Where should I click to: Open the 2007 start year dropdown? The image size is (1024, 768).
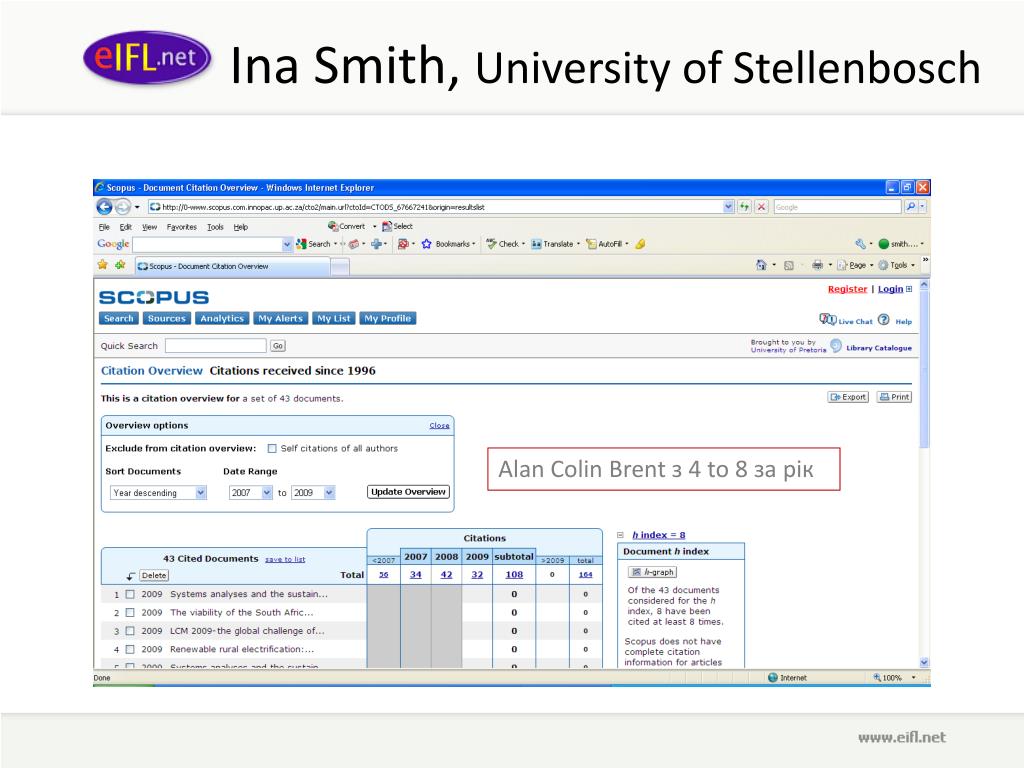click(x=267, y=492)
